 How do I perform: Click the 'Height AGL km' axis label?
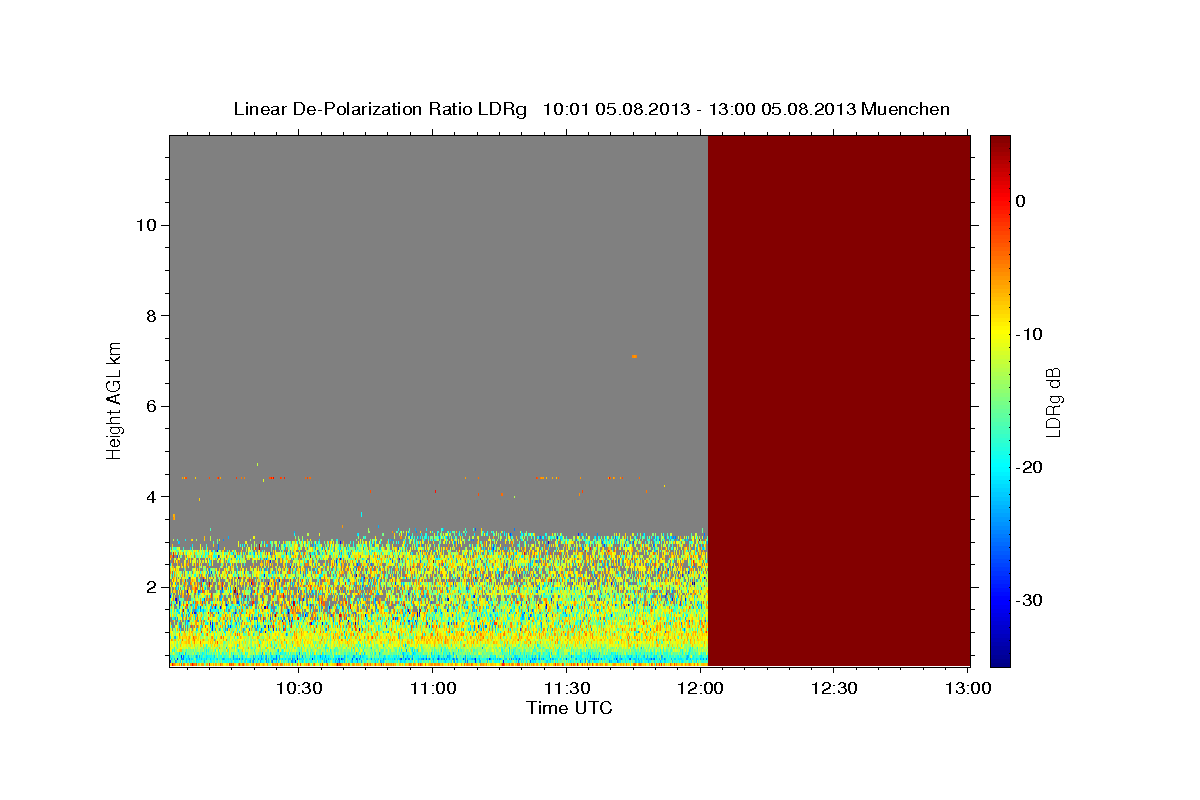click(x=114, y=400)
